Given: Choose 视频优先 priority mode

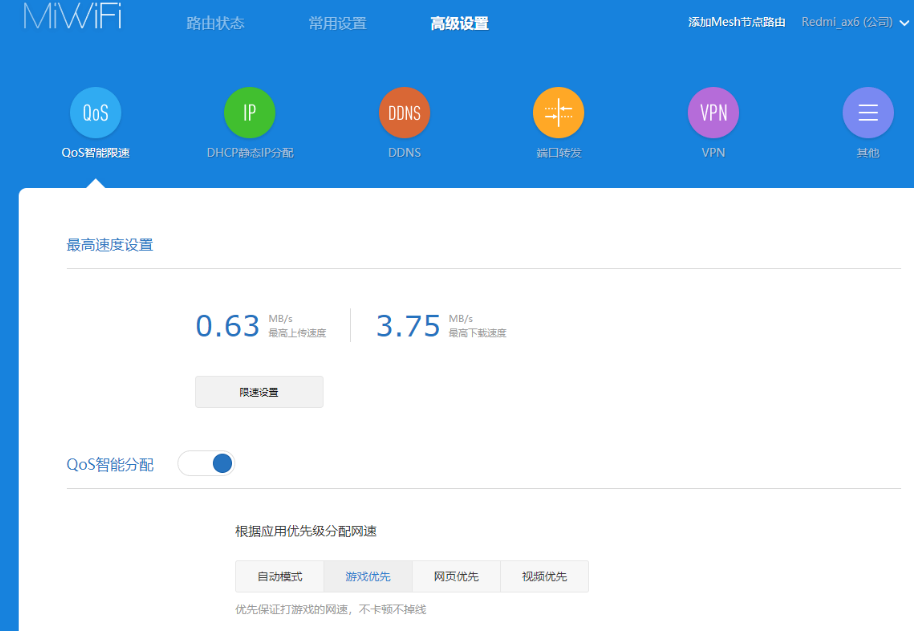Looking at the screenshot, I should pos(544,577).
